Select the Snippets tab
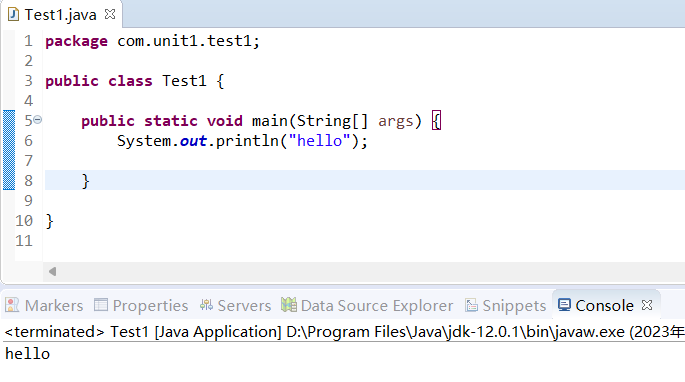Image resolution: width=685 pixels, height=382 pixels. click(x=505, y=305)
